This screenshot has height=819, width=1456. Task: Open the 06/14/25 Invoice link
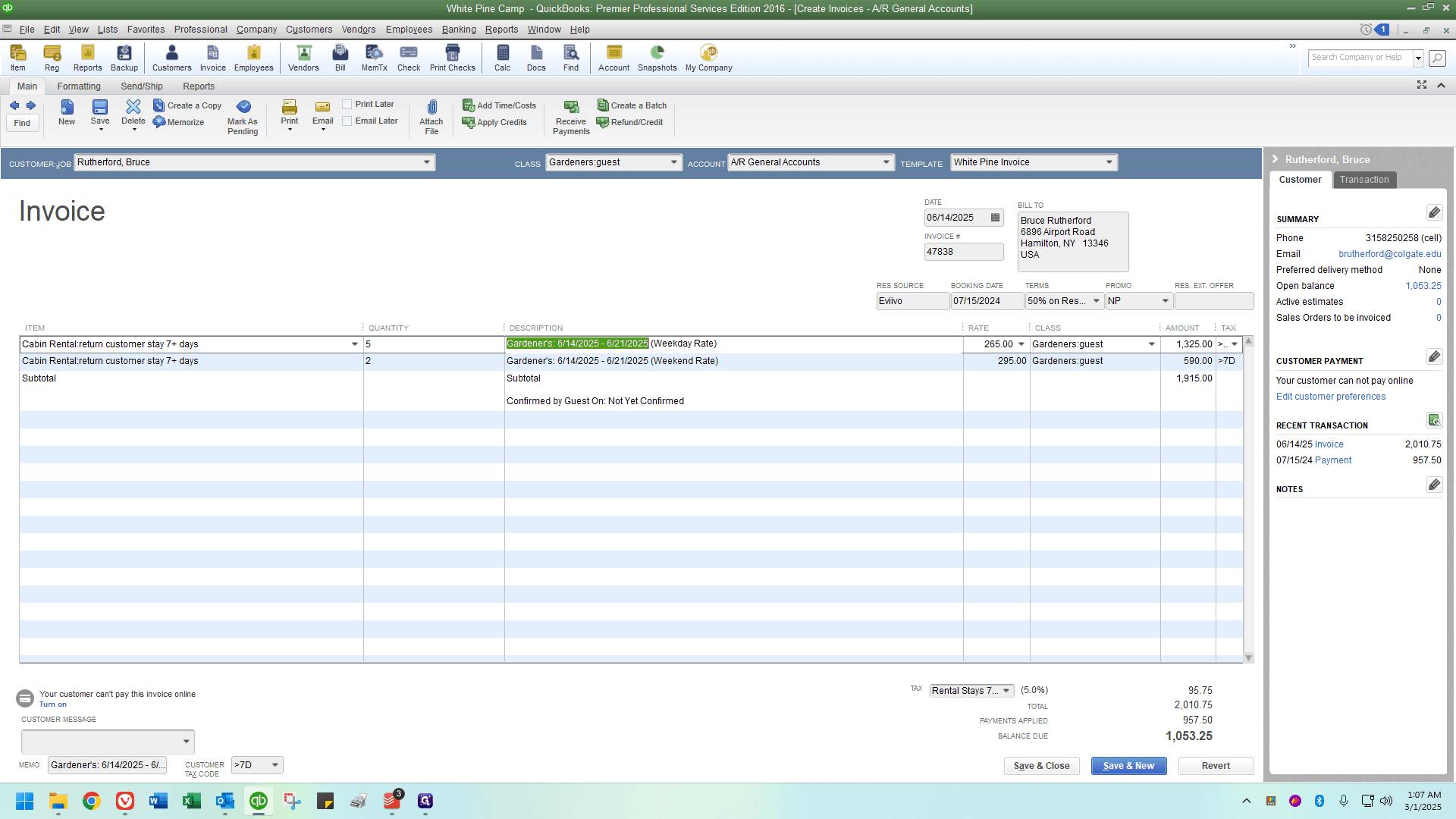point(1329,444)
